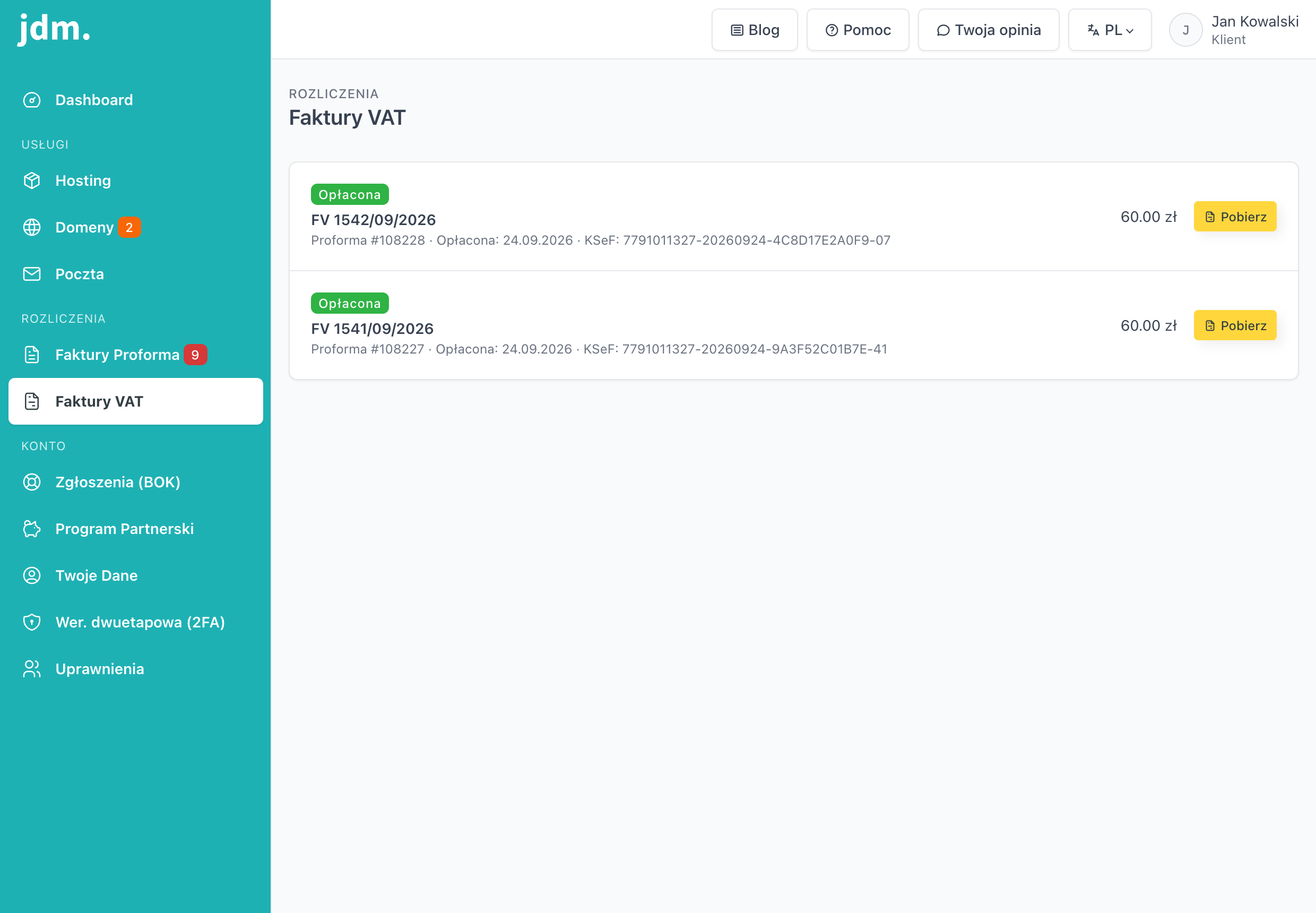
Task: Click the Opłacona badge of FV 1542/09/2026
Action: pos(350,194)
